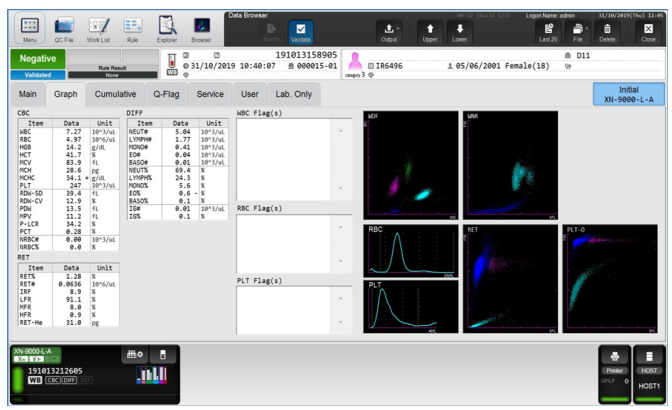Screen dimensions: 672x410
Task: Click the reagent level bars icon
Action: (152, 375)
